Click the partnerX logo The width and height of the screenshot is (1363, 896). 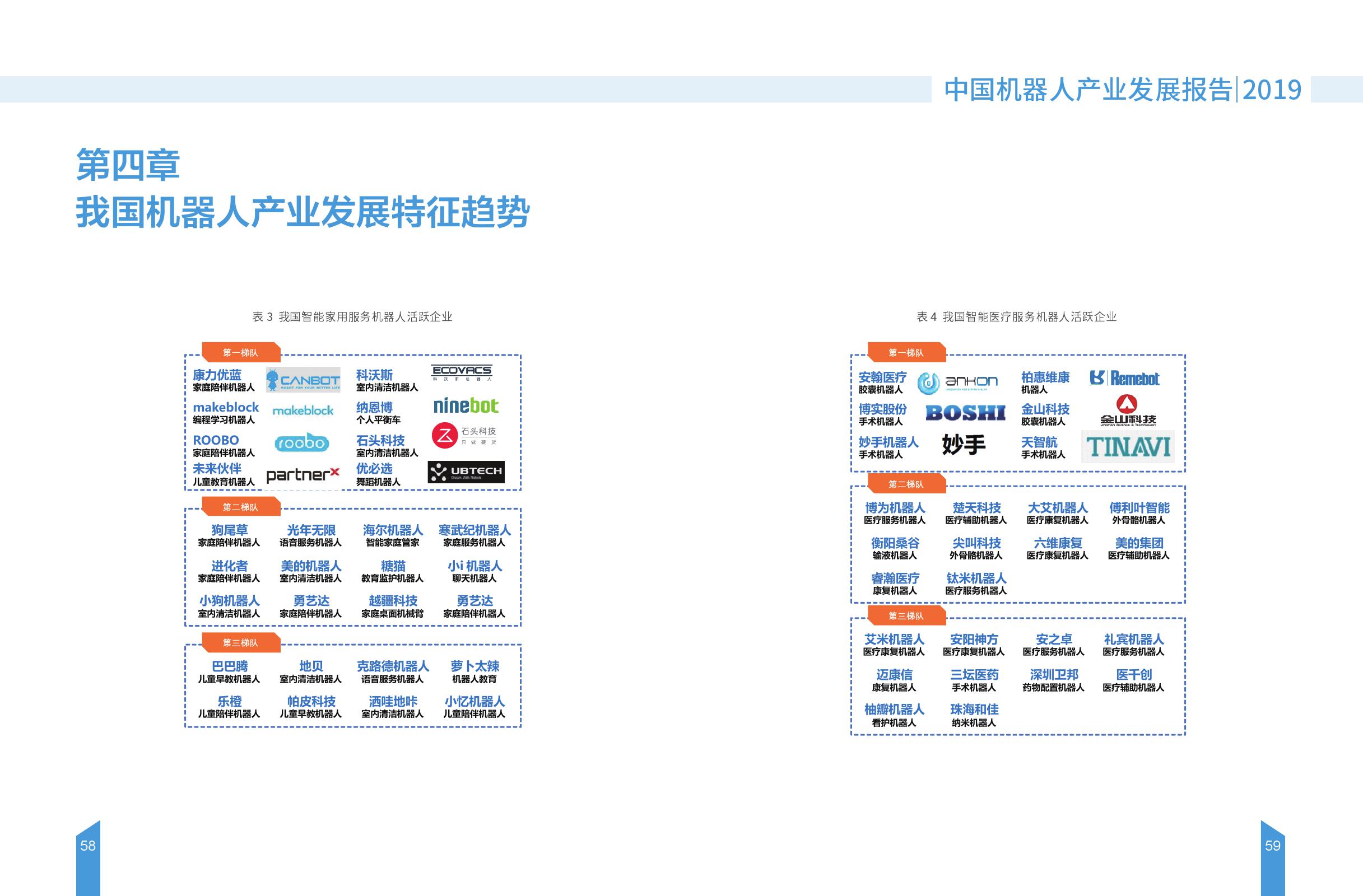coord(303,475)
